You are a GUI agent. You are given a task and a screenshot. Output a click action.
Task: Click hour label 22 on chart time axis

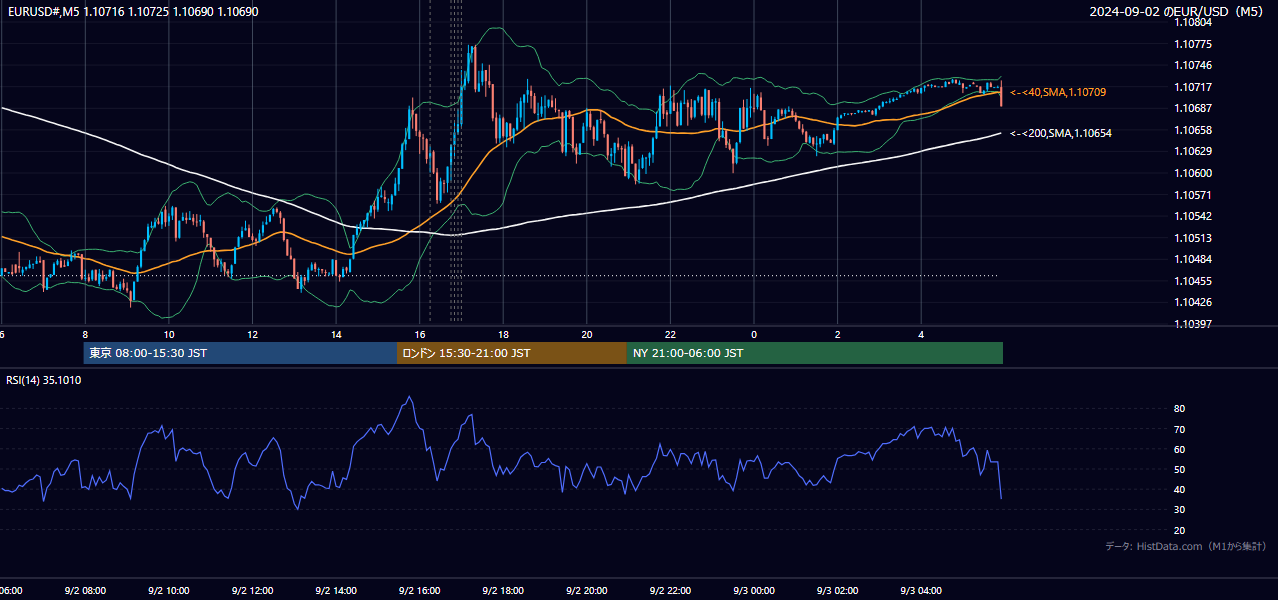point(670,334)
